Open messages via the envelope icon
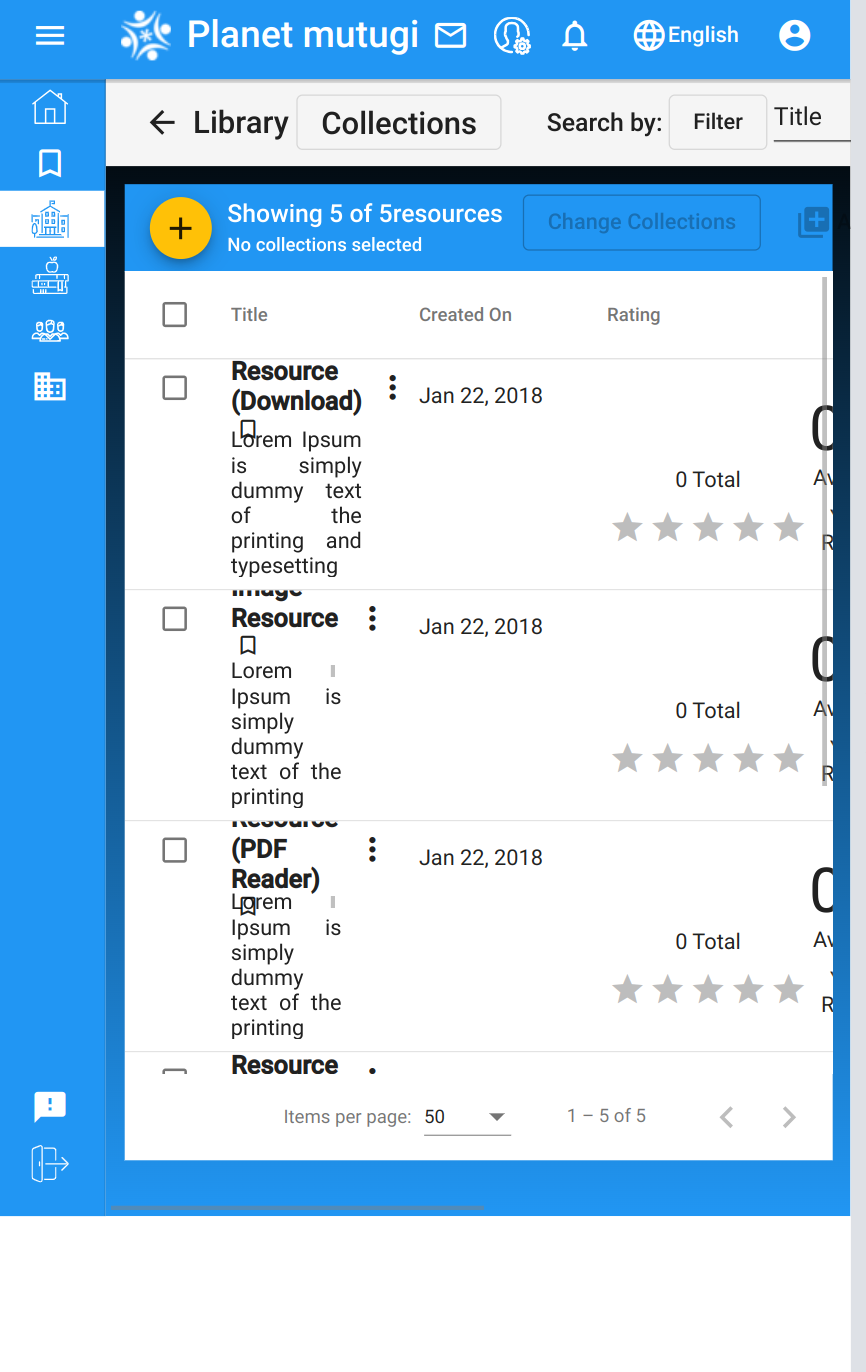Screen dimensions: 866x1372 click(x=450, y=34)
